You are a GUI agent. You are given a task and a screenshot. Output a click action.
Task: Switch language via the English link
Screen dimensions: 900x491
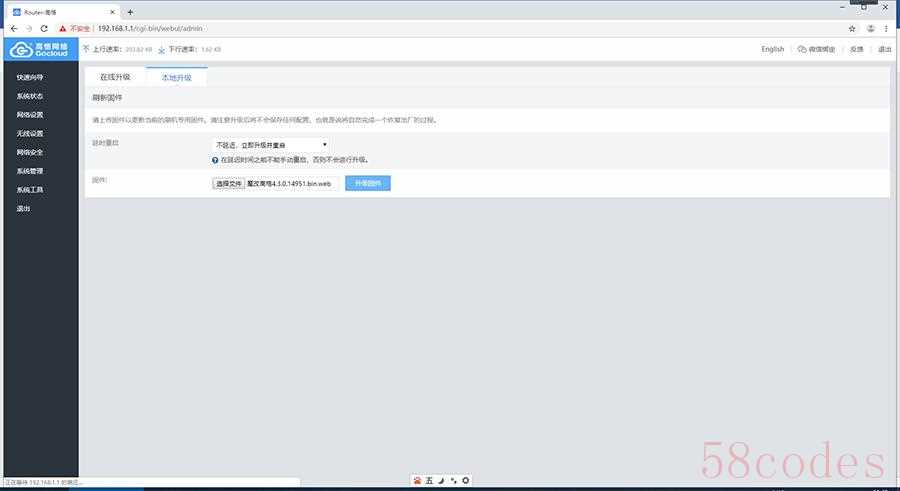pyautogui.click(x=772, y=49)
